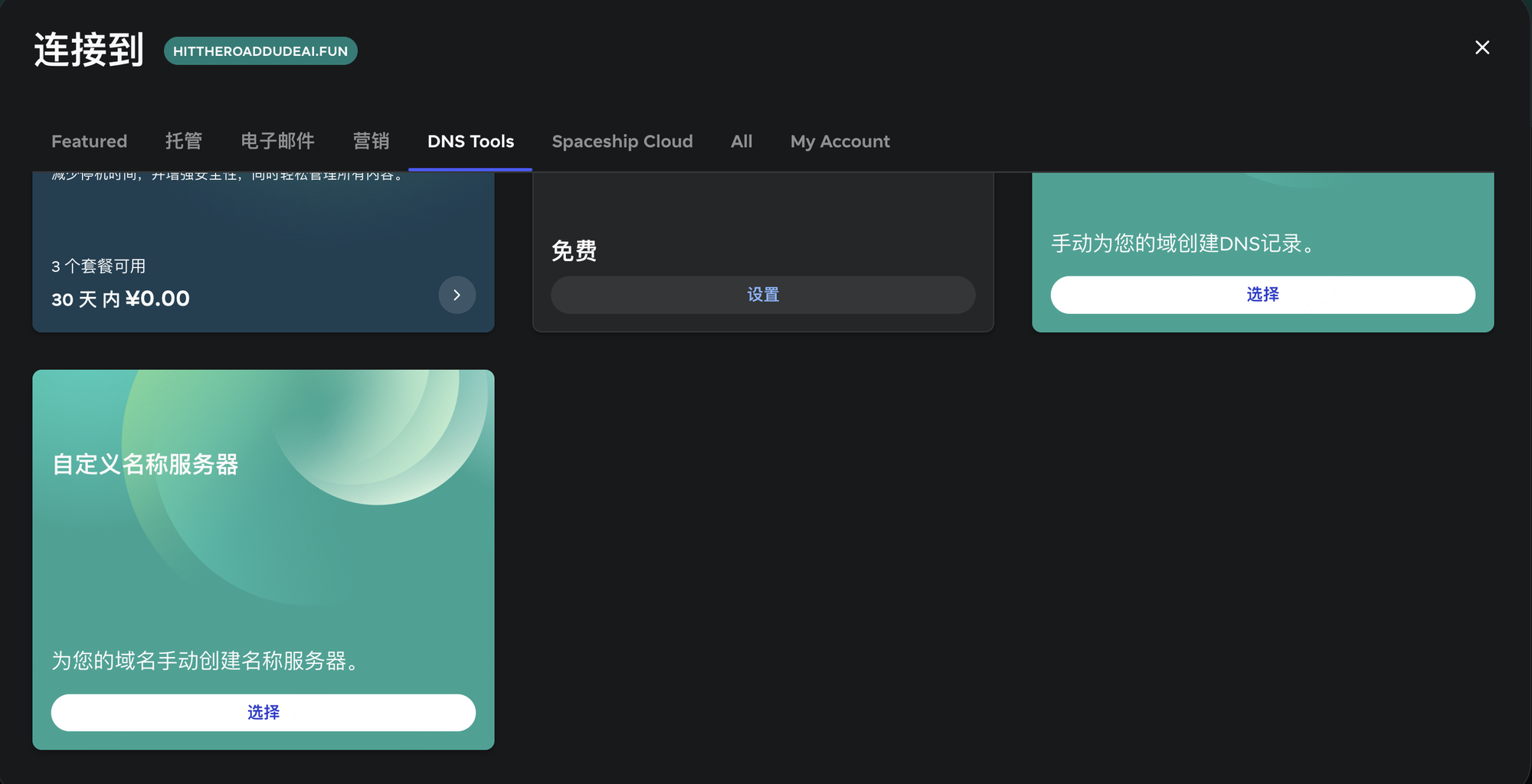Click the 连接到 dialog heading
This screenshot has height=784, width=1532.
point(89,51)
